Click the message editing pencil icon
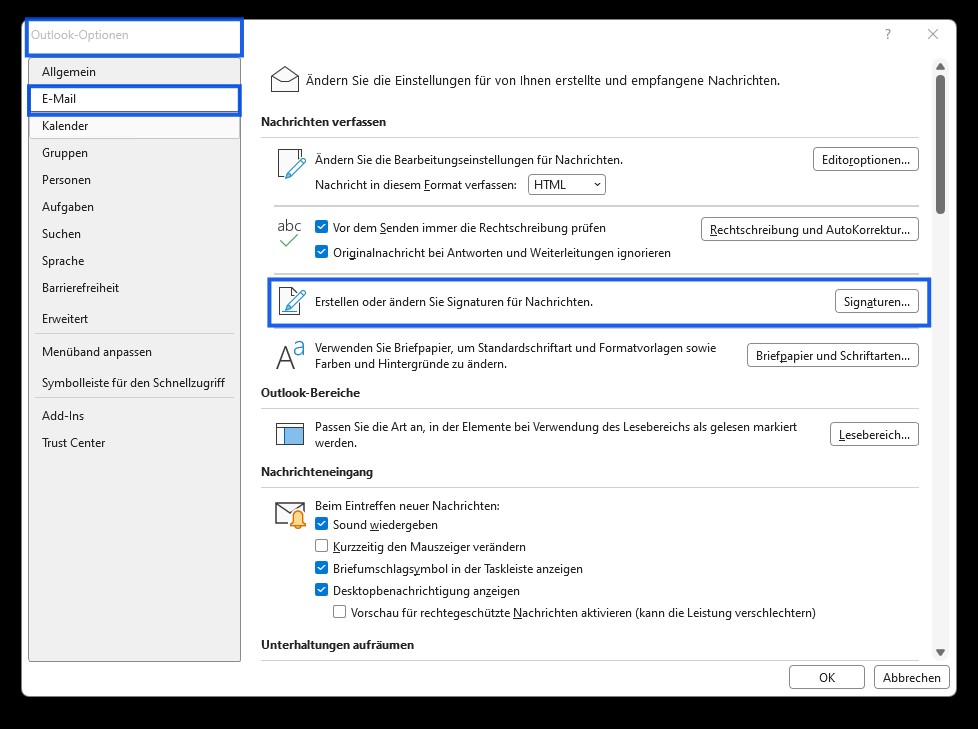 point(291,164)
